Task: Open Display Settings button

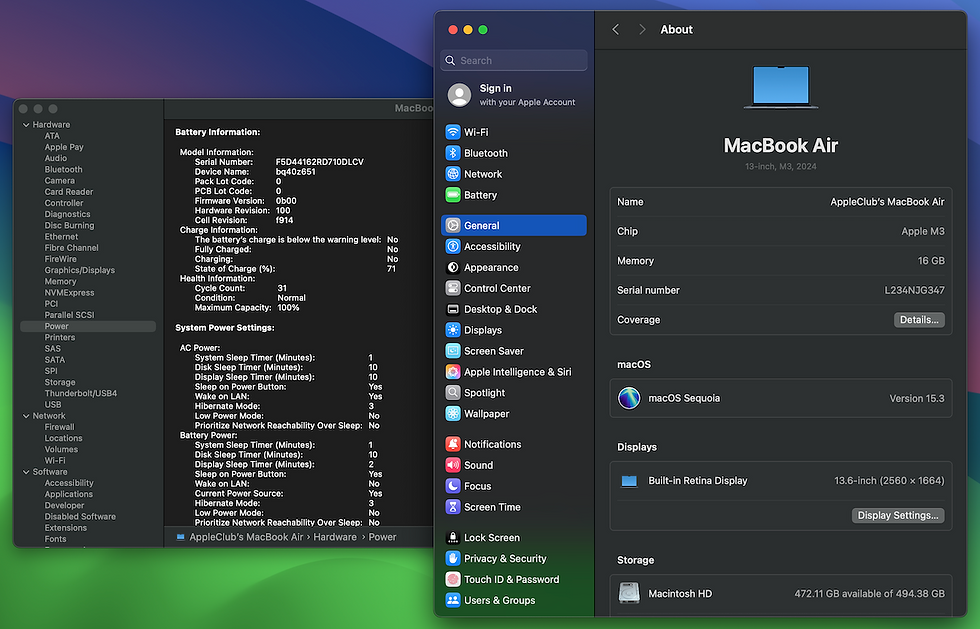Action: coord(898,515)
